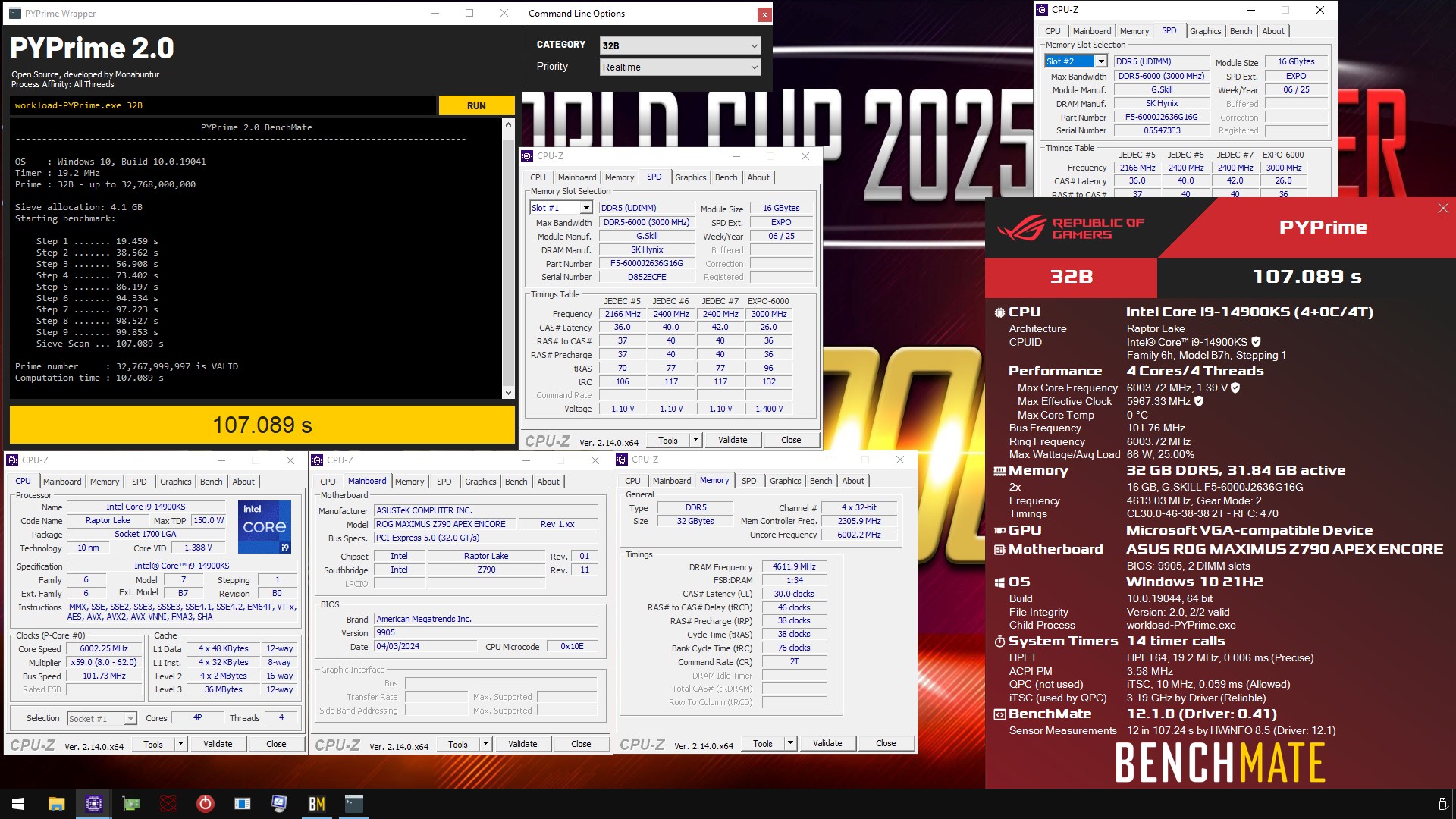1456x819 pixels.
Task: Open About tab in Memory CPU-Z window
Action: (x=853, y=481)
